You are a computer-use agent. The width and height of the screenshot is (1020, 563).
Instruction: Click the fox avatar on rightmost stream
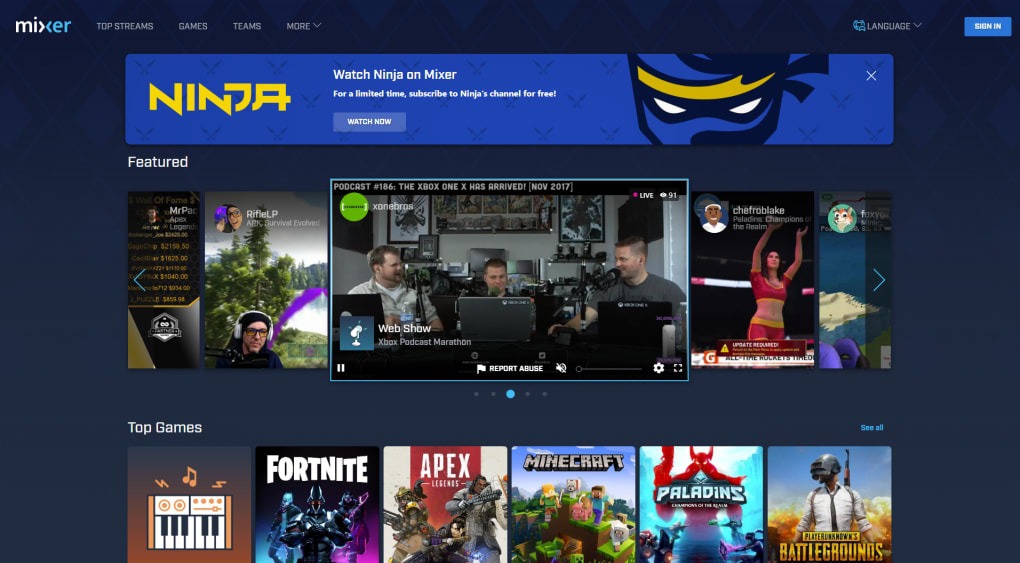[841, 218]
